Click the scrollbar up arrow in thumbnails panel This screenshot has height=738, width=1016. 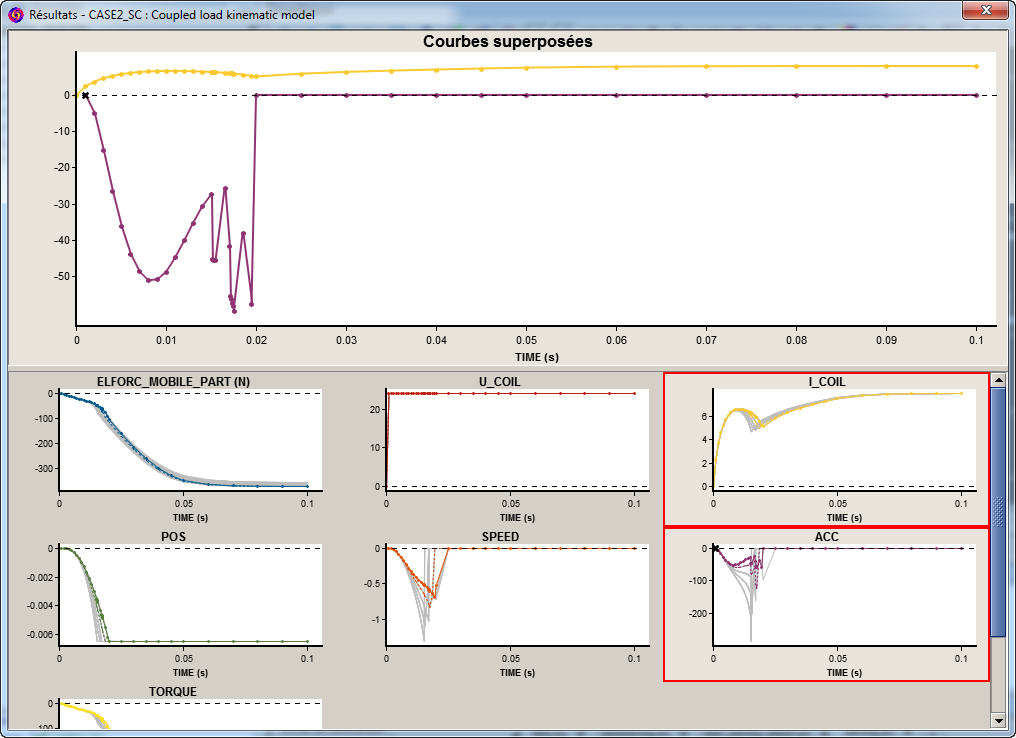point(998,380)
